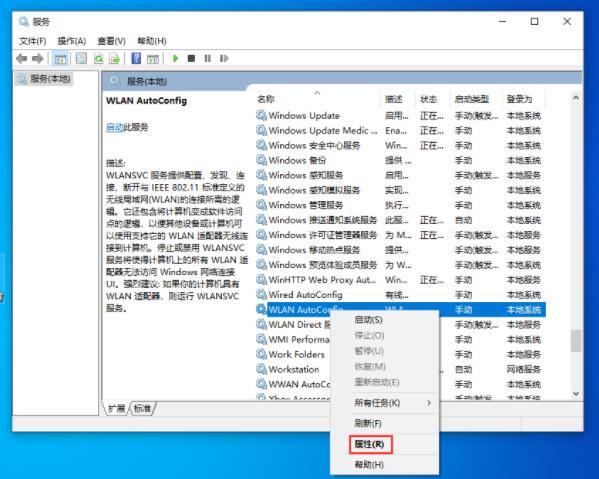This screenshot has width=599, height=479.
Task: Select Windows 预览体验成员服务 row
Action: point(400,265)
